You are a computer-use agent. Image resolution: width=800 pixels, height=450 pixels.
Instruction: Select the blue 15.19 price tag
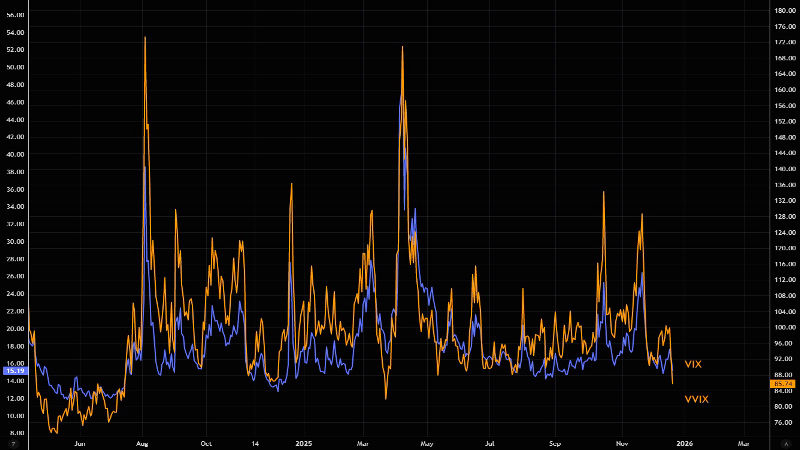pos(14,371)
